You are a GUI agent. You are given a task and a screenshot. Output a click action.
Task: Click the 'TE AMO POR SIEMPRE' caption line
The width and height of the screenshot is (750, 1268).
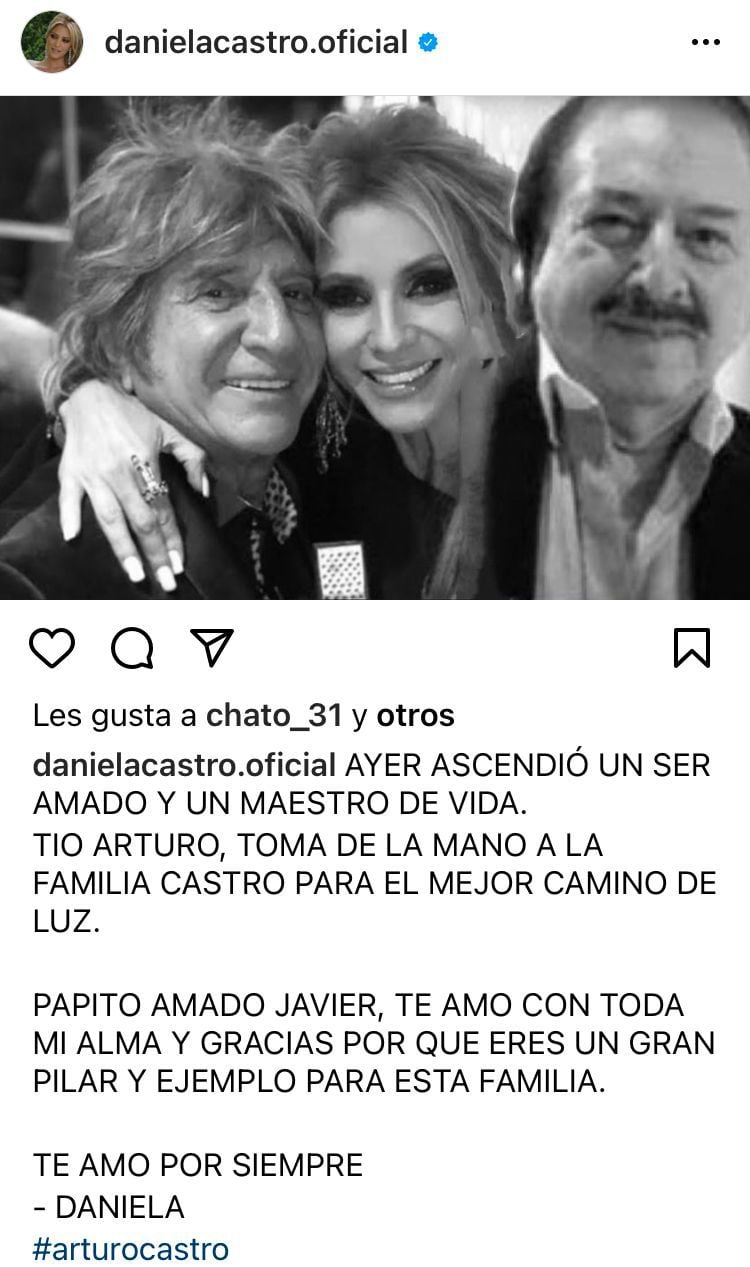(x=197, y=1164)
